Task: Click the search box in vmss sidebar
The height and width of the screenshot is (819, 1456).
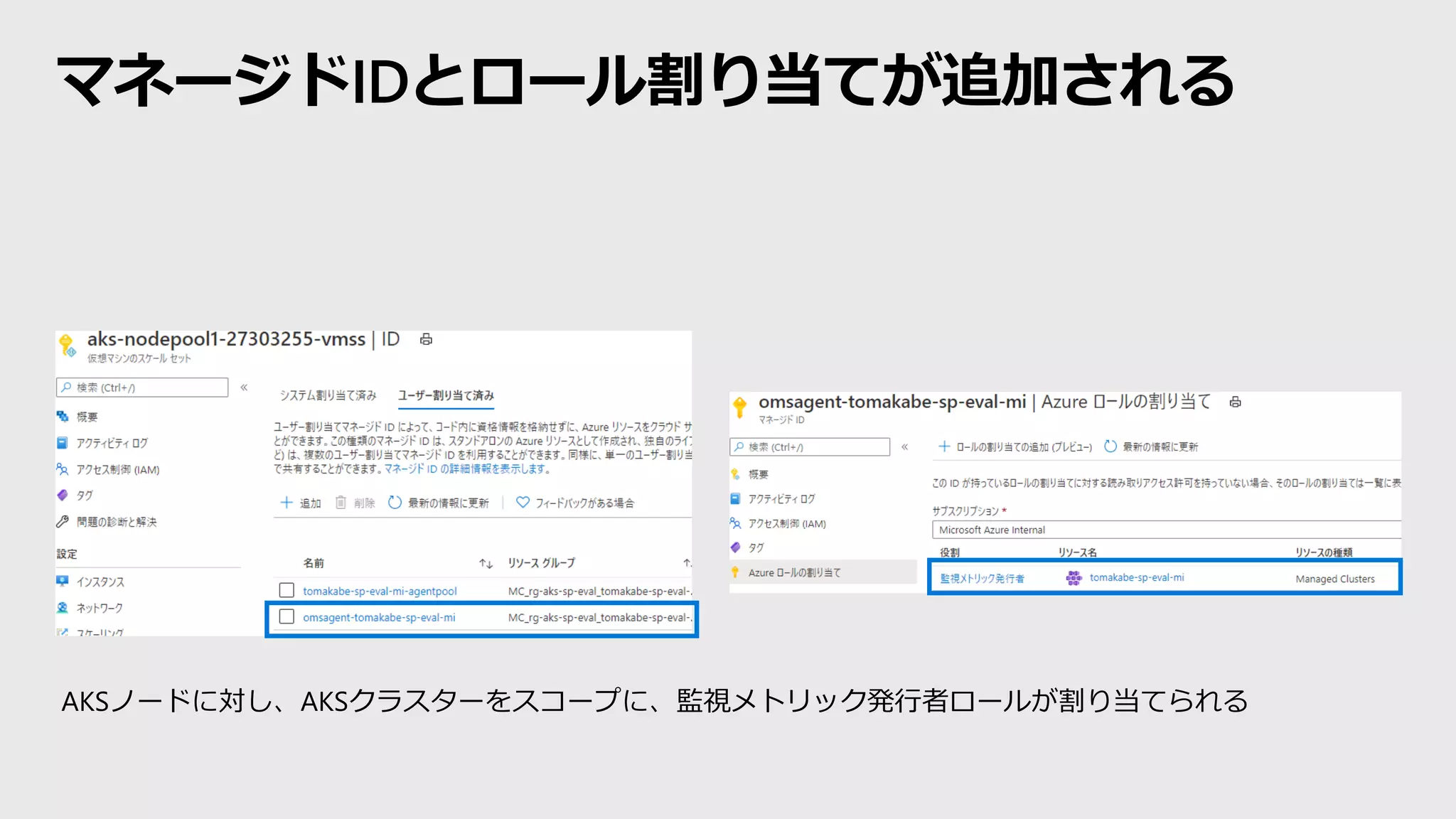Action: [x=142, y=387]
